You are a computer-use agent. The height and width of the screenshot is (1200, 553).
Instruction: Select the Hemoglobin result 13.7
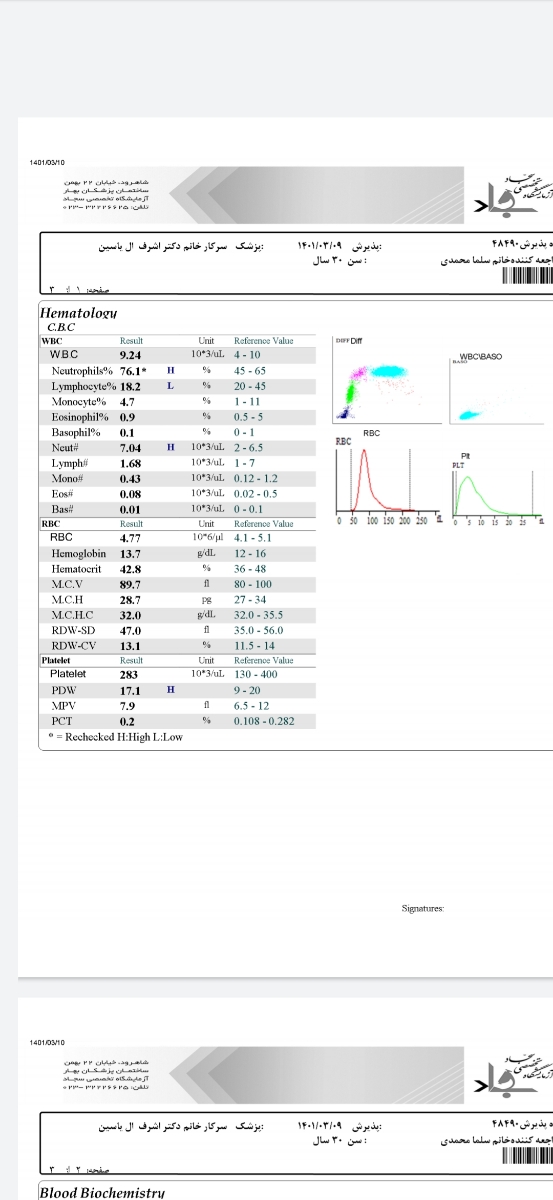click(x=130, y=553)
